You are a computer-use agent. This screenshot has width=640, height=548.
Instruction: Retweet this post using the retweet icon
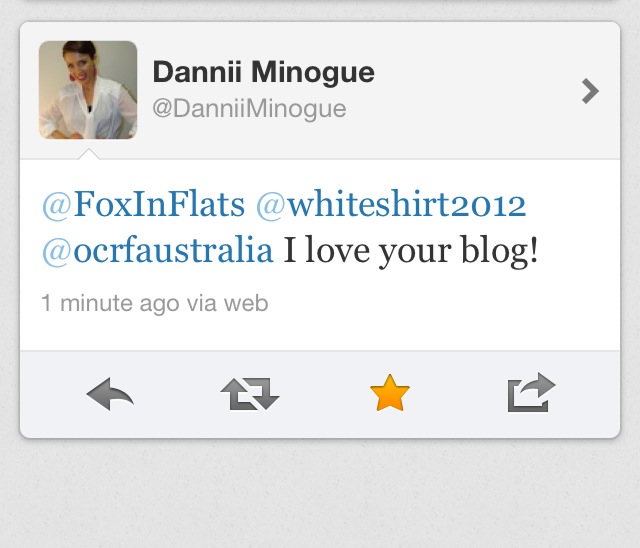[x=250, y=394]
